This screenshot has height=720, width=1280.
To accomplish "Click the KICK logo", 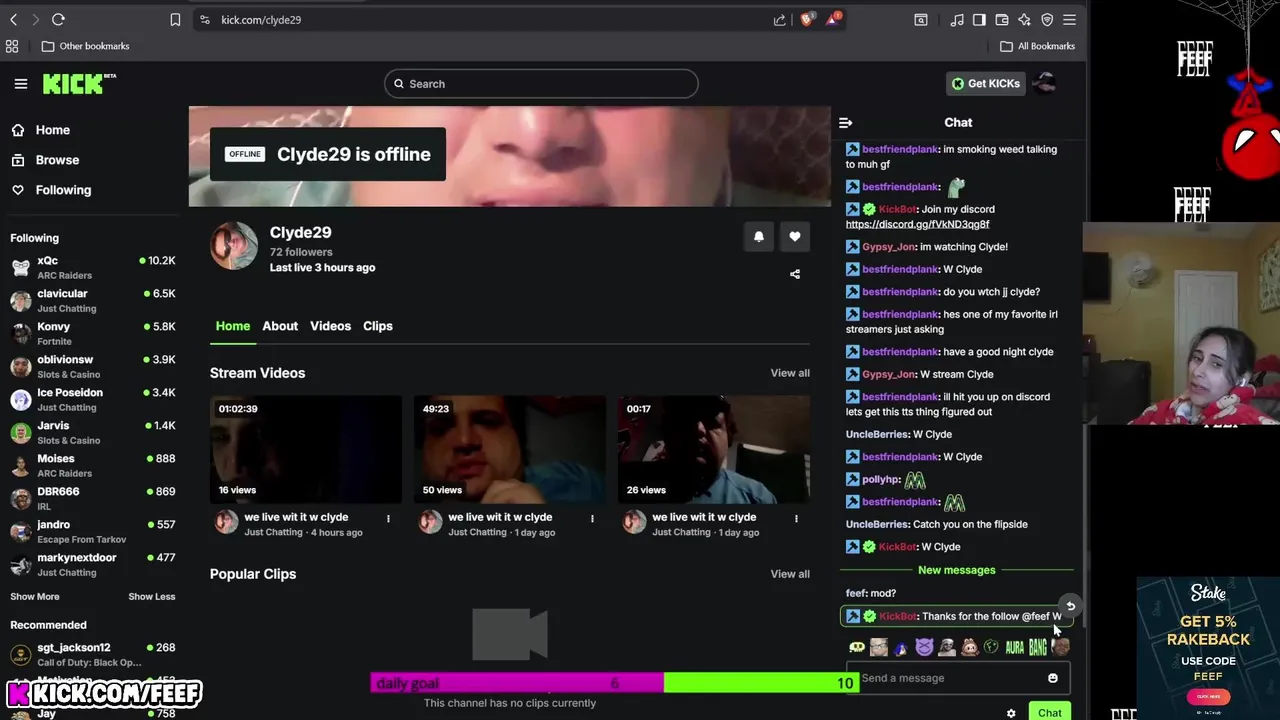I will pos(79,84).
